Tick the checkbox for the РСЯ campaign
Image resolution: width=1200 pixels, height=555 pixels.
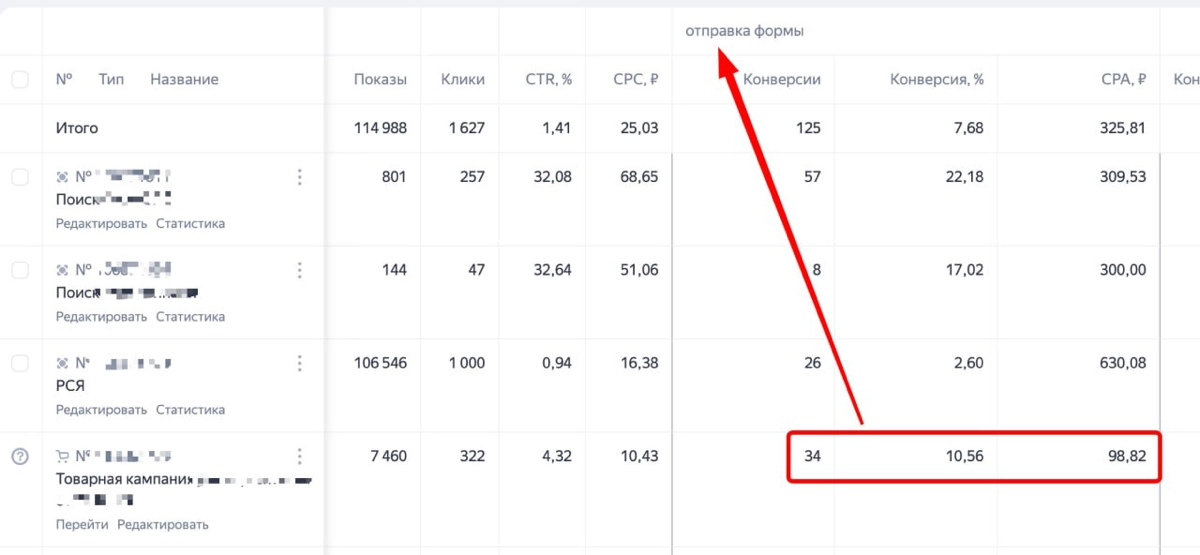point(20,363)
